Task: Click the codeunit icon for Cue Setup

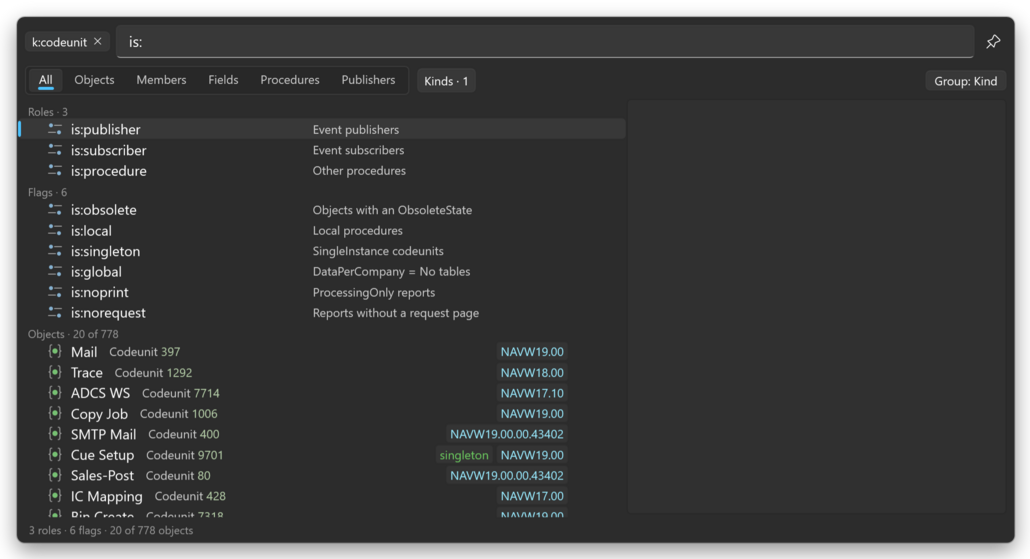Action: tap(55, 455)
